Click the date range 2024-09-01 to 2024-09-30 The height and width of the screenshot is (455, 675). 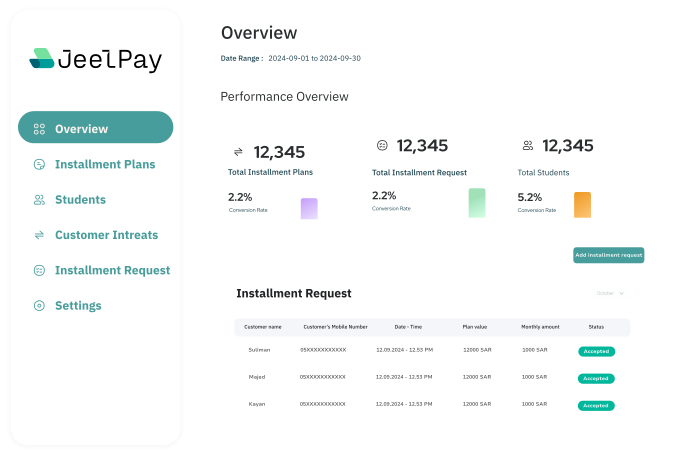click(315, 58)
